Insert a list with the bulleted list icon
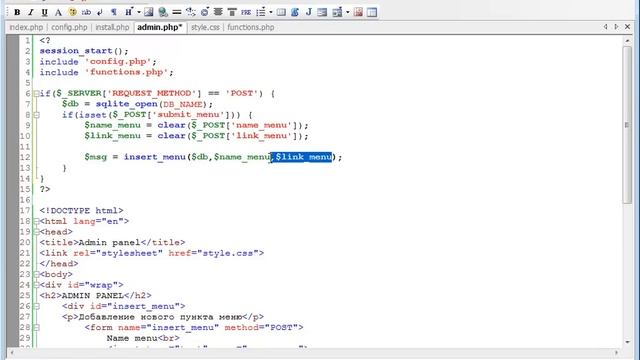This screenshot has height=360, width=640. [x=261, y=12]
